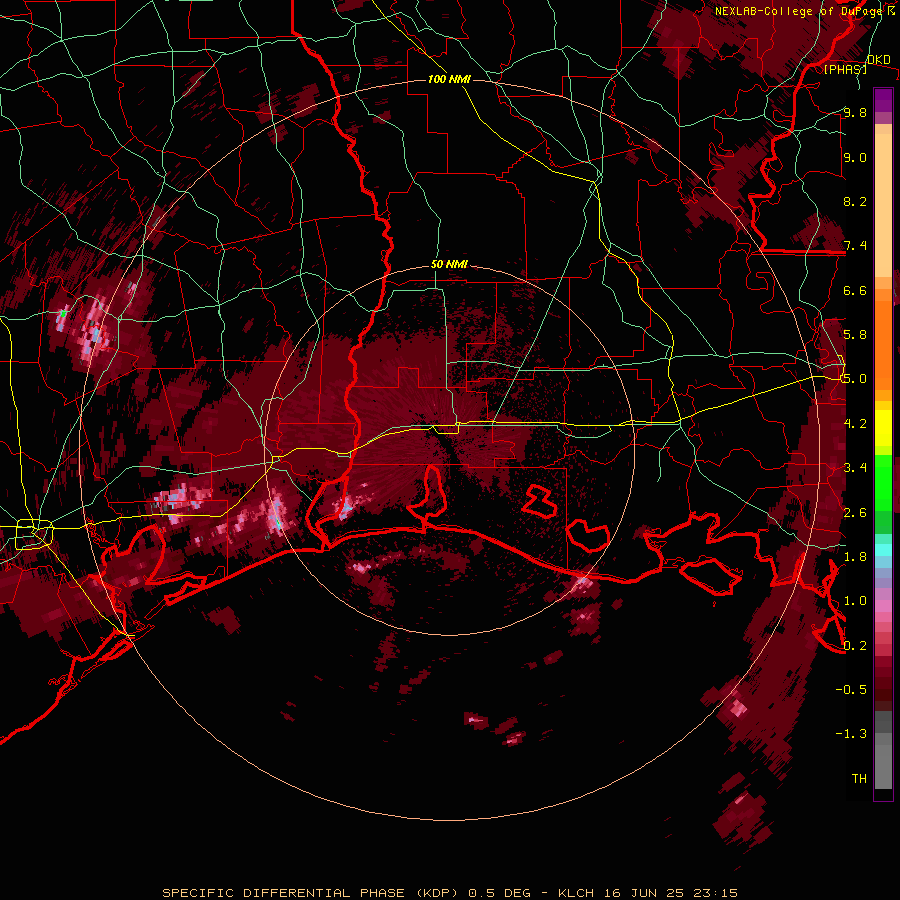
Task: Select the 9.0 value on the color scale
Action: [x=855, y=158]
